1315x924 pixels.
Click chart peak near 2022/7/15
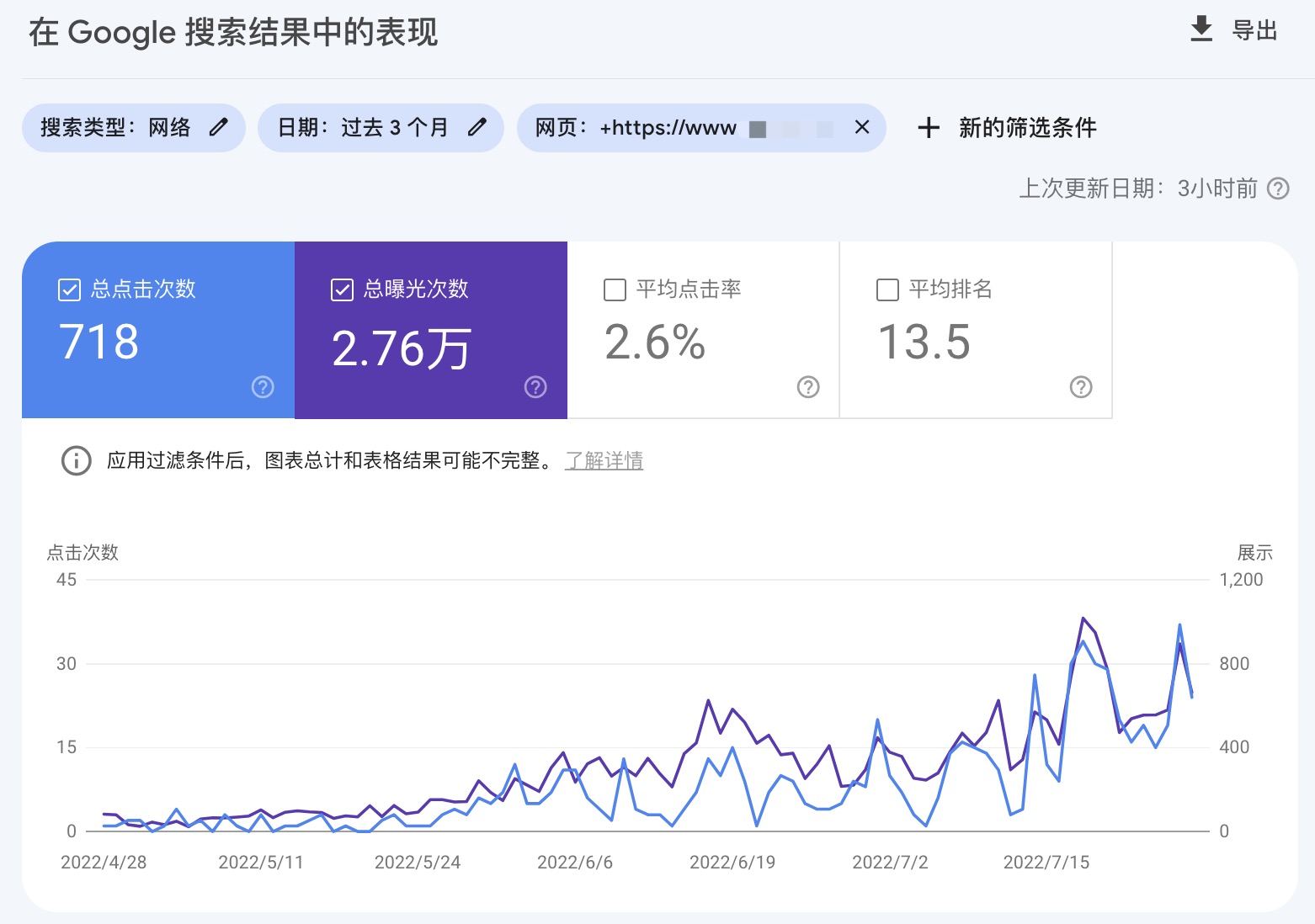pos(1083,619)
